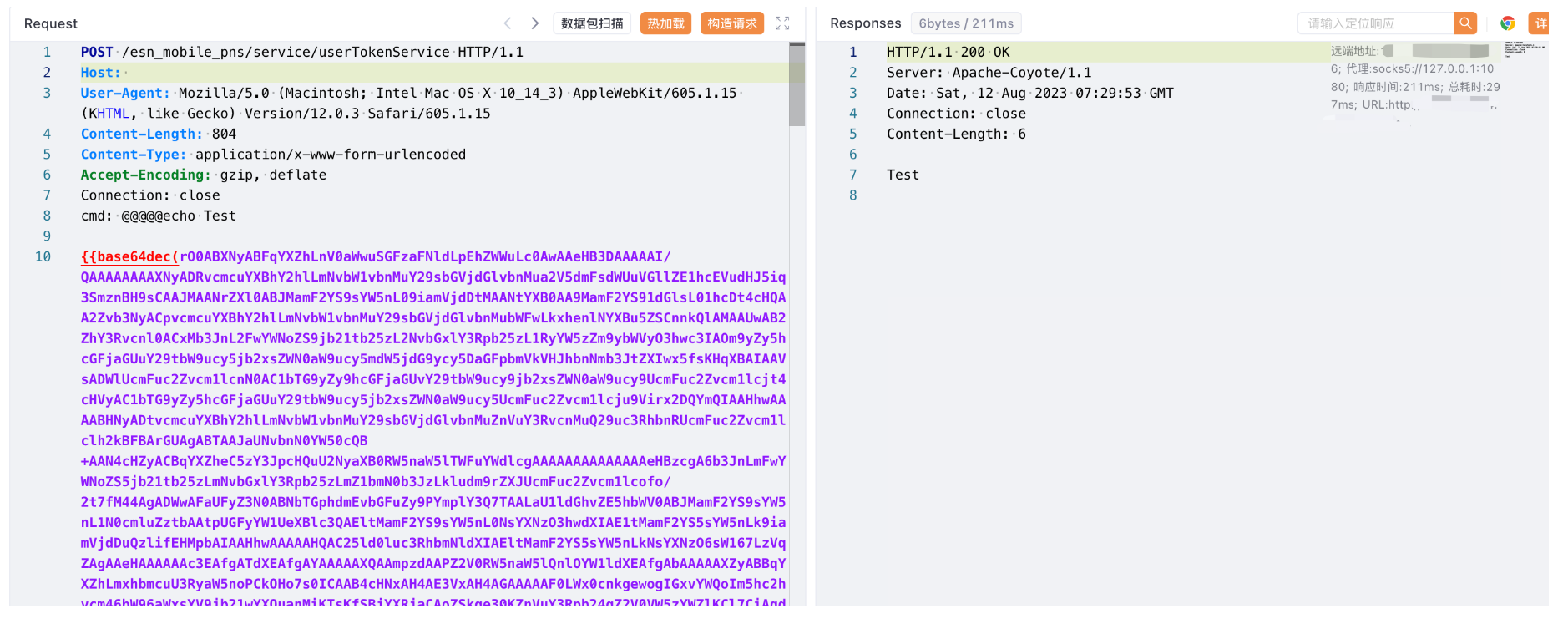Click HTTP/1.1 200 OK status line
The image size is (1568, 619).
coord(948,52)
